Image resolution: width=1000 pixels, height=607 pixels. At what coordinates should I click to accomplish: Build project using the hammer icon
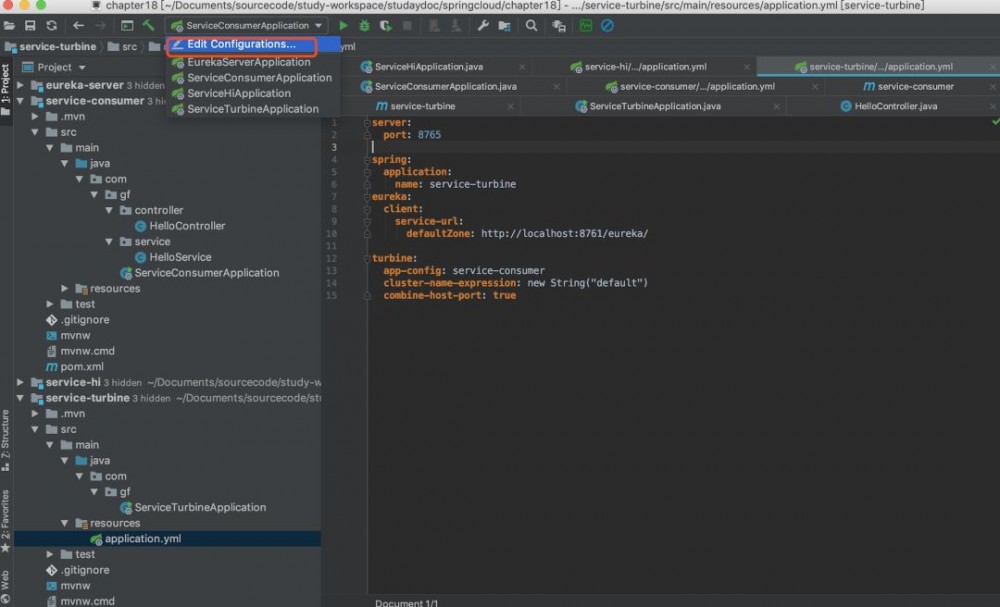(148, 25)
